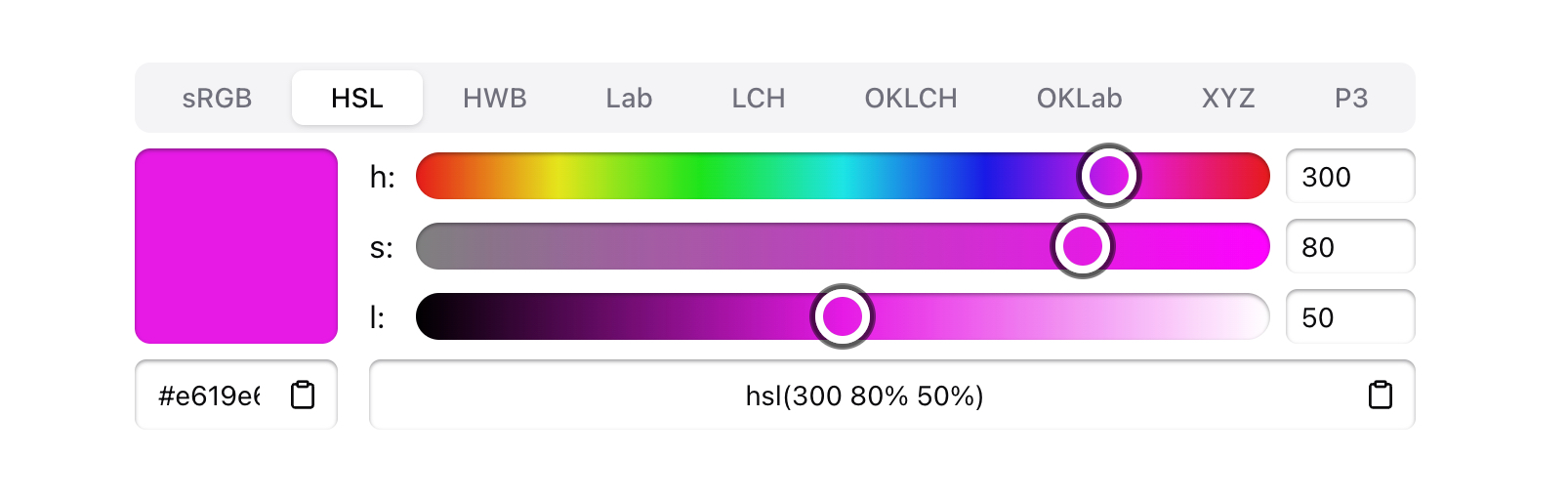1568x500 pixels.
Task: Open the OKLab tab
Action: [x=1079, y=98]
